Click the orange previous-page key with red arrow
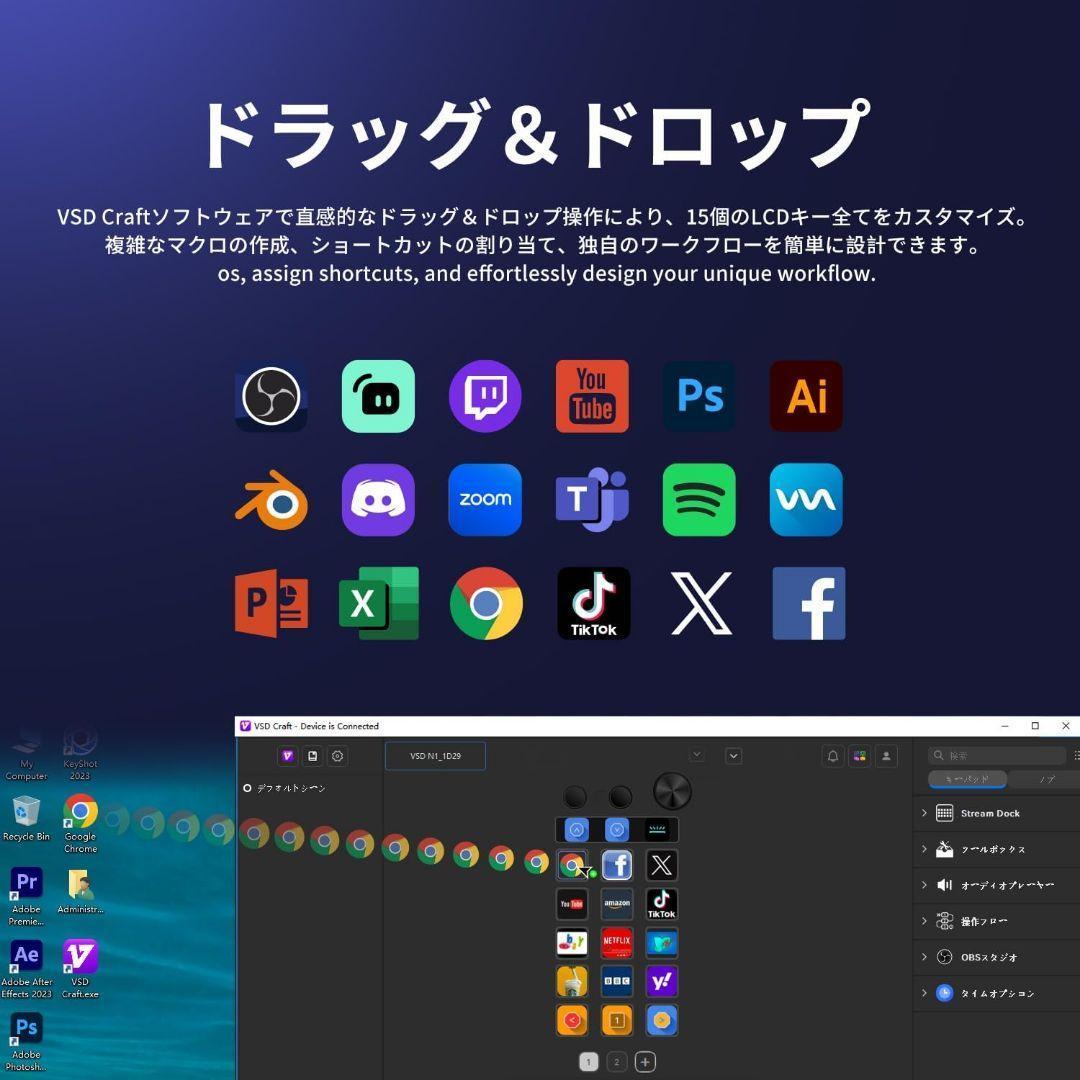 pyautogui.click(x=572, y=1021)
